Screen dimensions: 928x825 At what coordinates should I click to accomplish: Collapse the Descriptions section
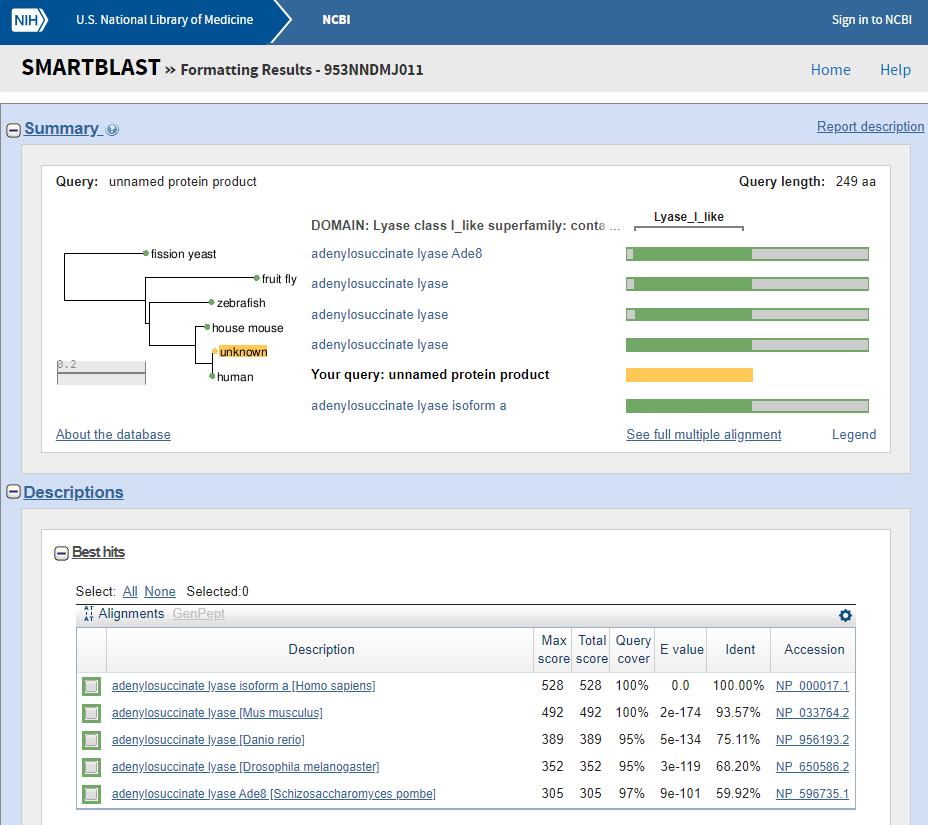pos(13,492)
